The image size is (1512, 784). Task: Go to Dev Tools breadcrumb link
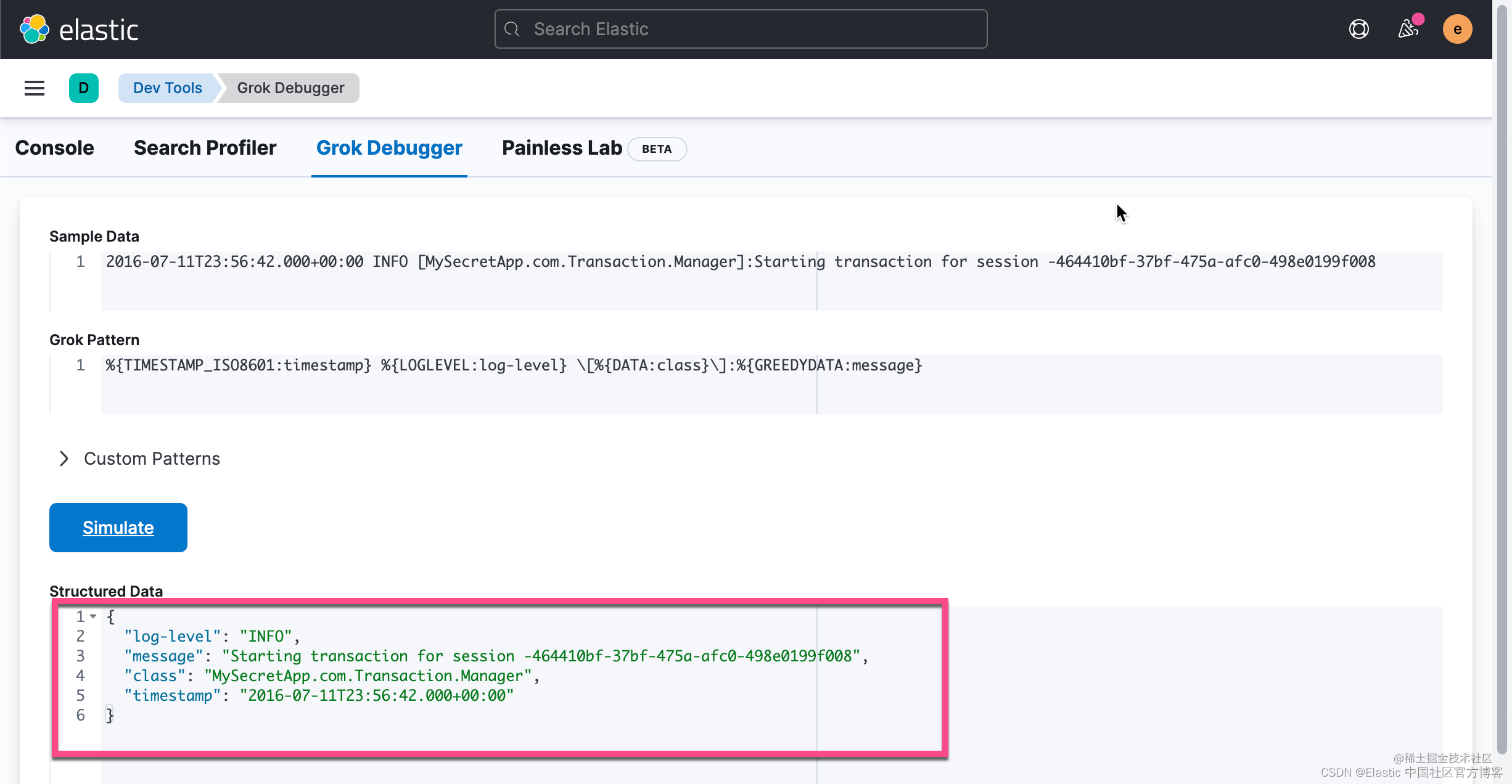pyautogui.click(x=167, y=88)
